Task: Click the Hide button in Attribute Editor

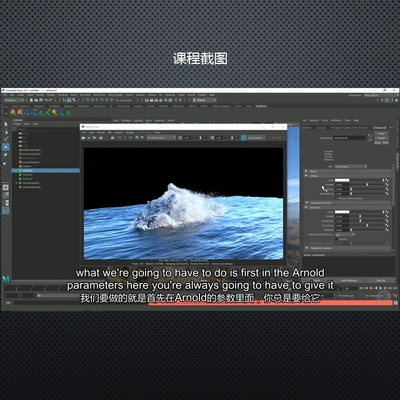Action: 385,143
